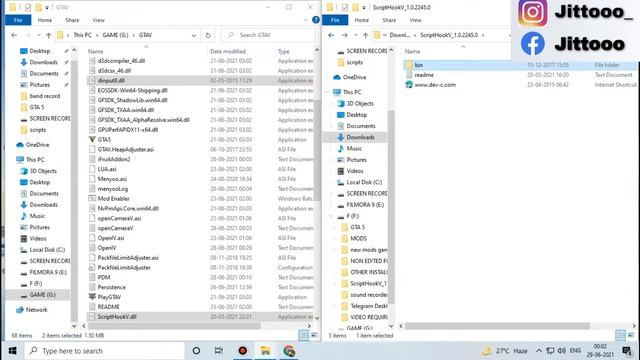Select www.dev-c.com internet shortcut
Image resolution: width=640 pixels, height=360 pixels.
(x=435, y=84)
